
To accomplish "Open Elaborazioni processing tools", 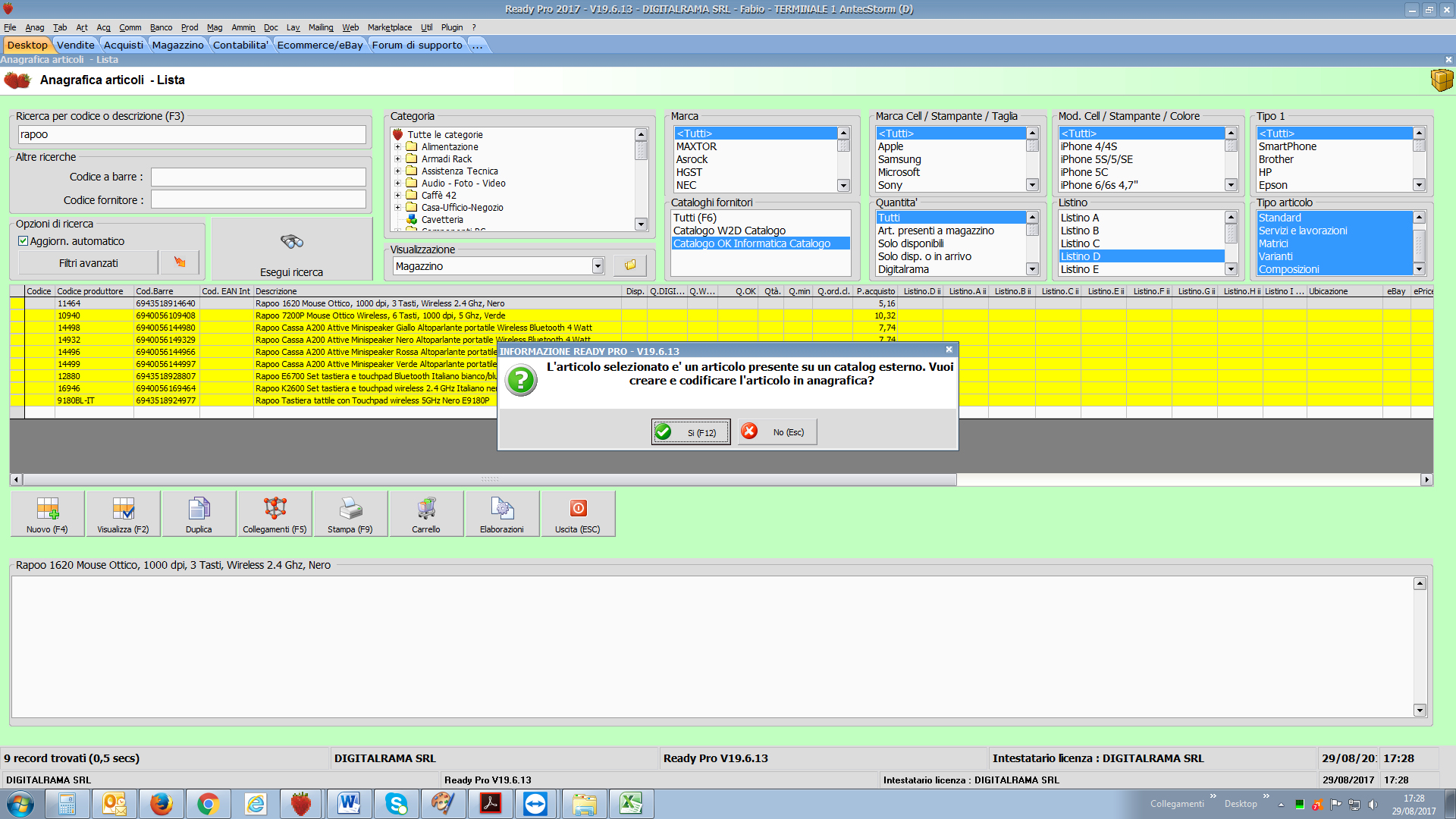I will coord(502,514).
